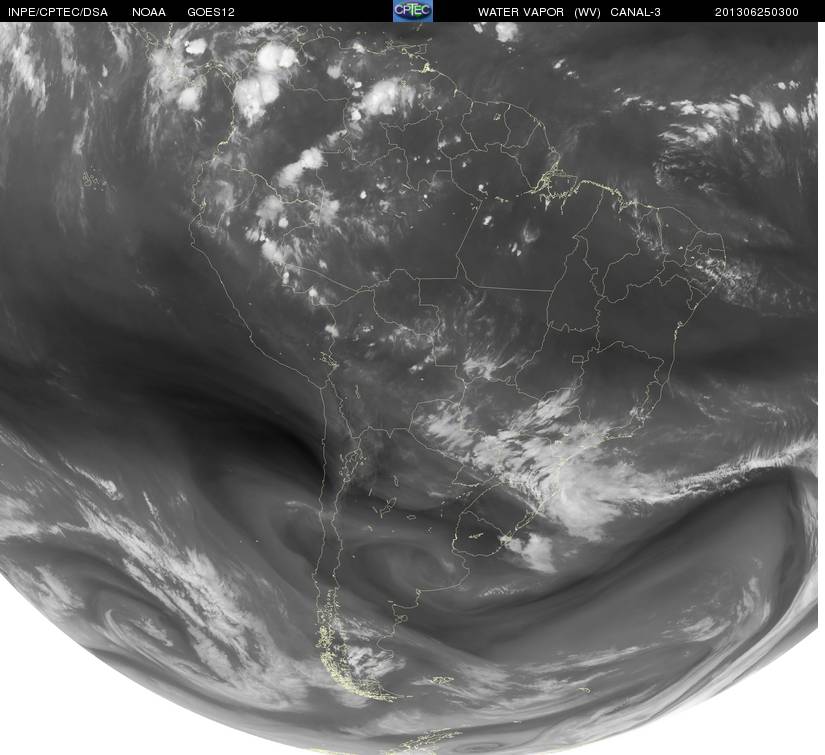Click the NOAA label in header
This screenshot has width=825, height=755.
(149, 12)
